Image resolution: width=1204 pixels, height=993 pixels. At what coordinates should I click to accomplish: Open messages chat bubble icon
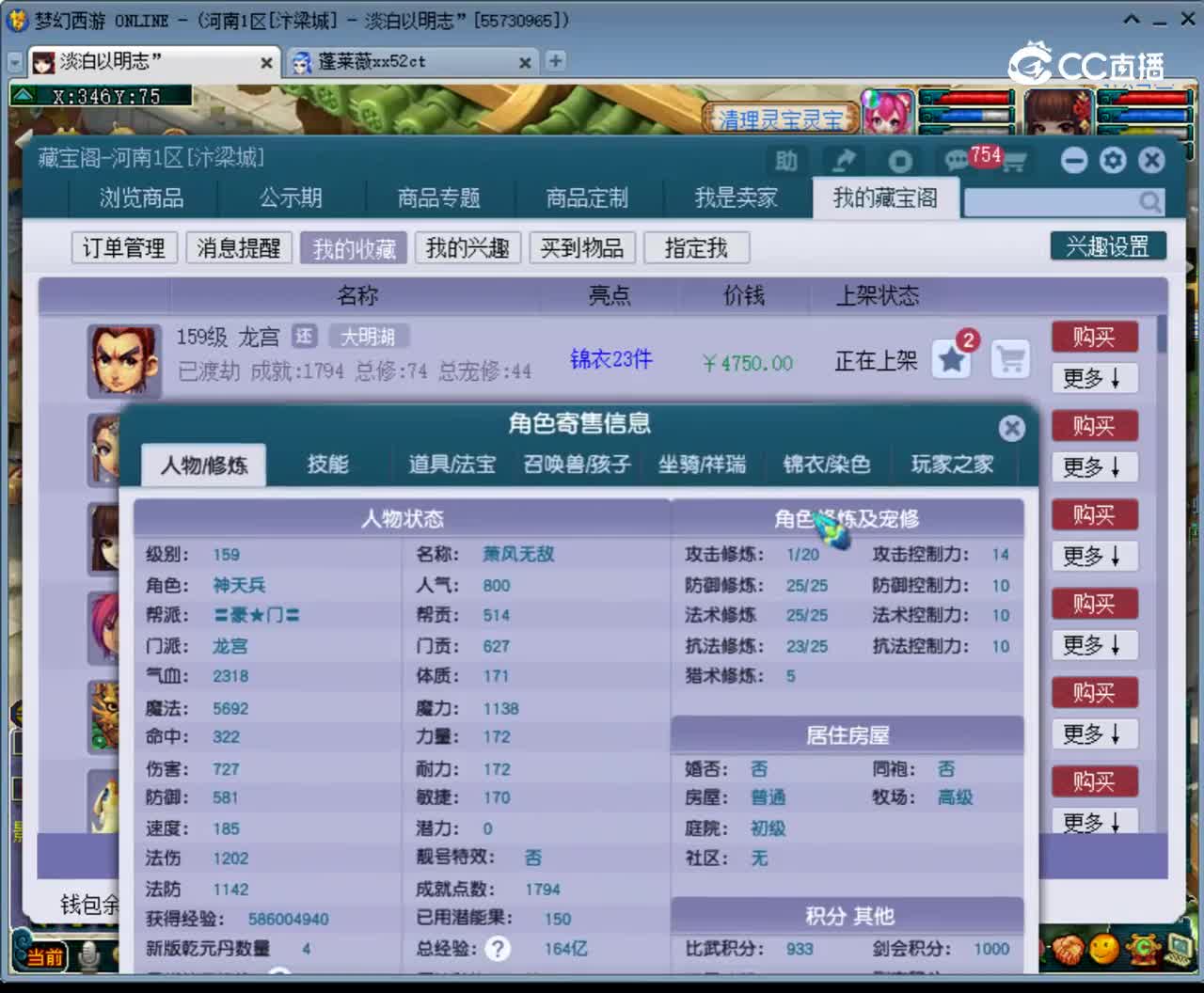(x=958, y=161)
